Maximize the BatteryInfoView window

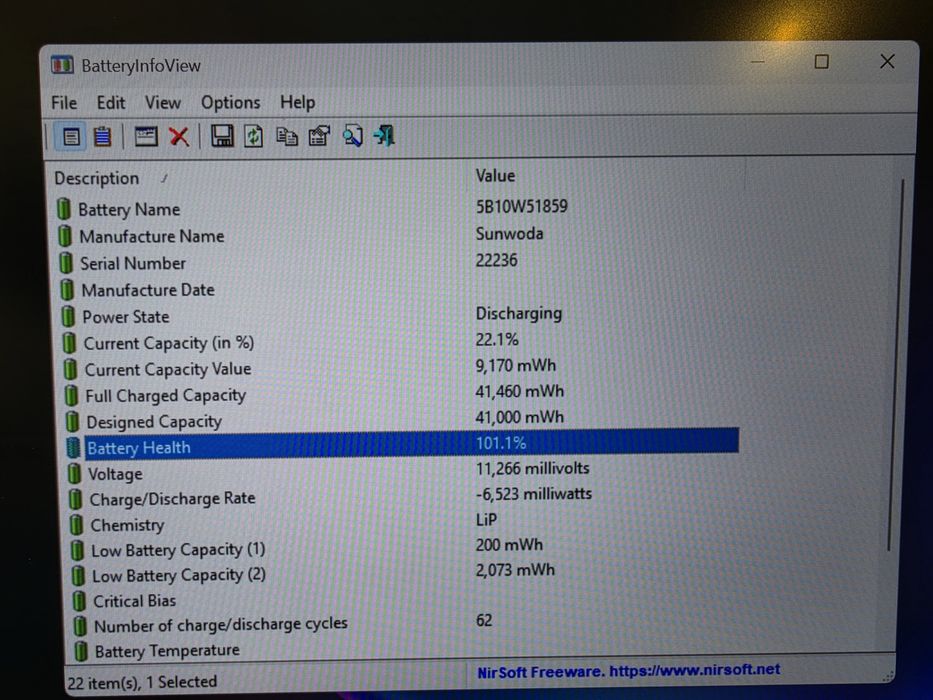tap(822, 62)
